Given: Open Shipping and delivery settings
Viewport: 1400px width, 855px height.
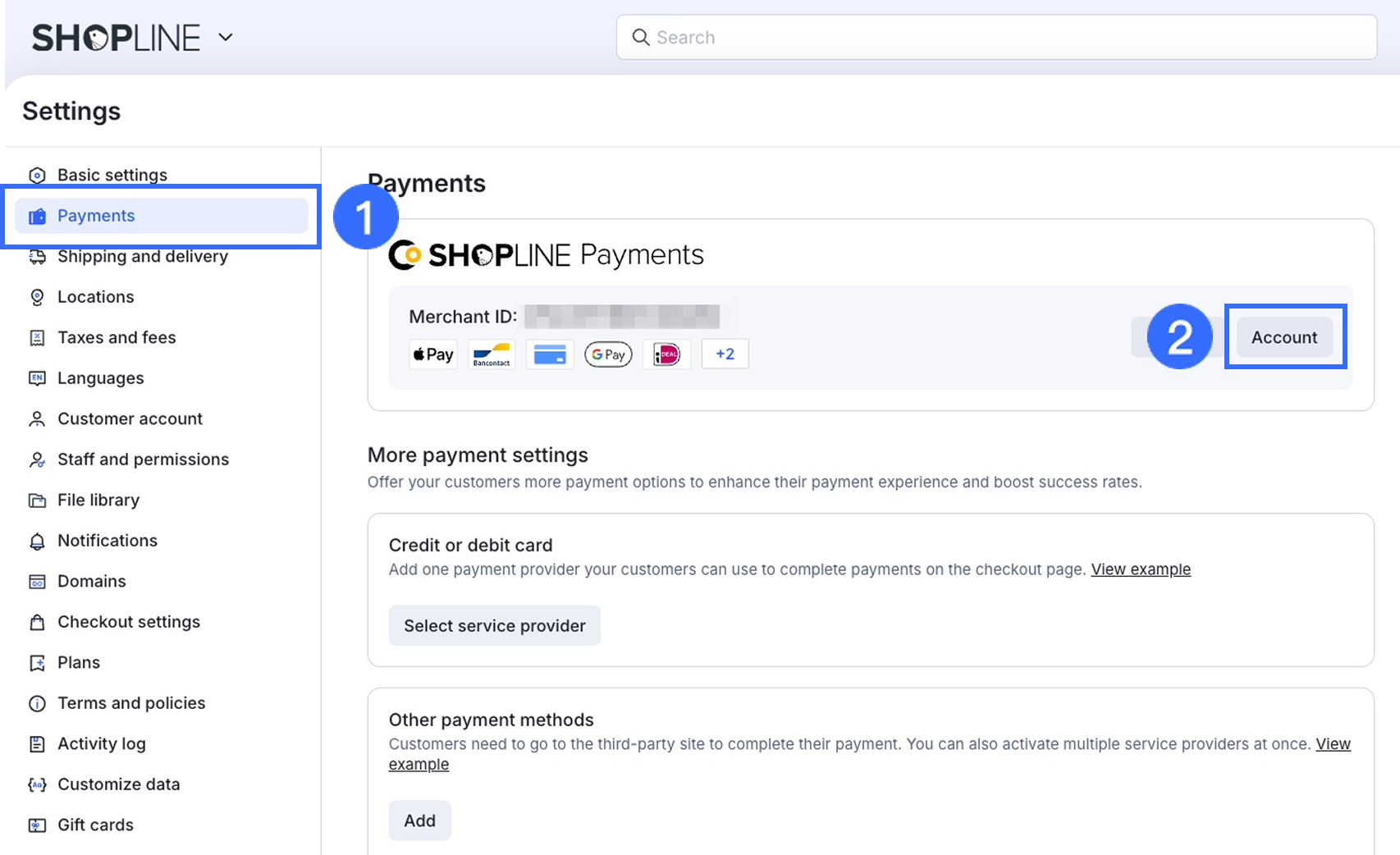Looking at the screenshot, I should [x=143, y=257].
